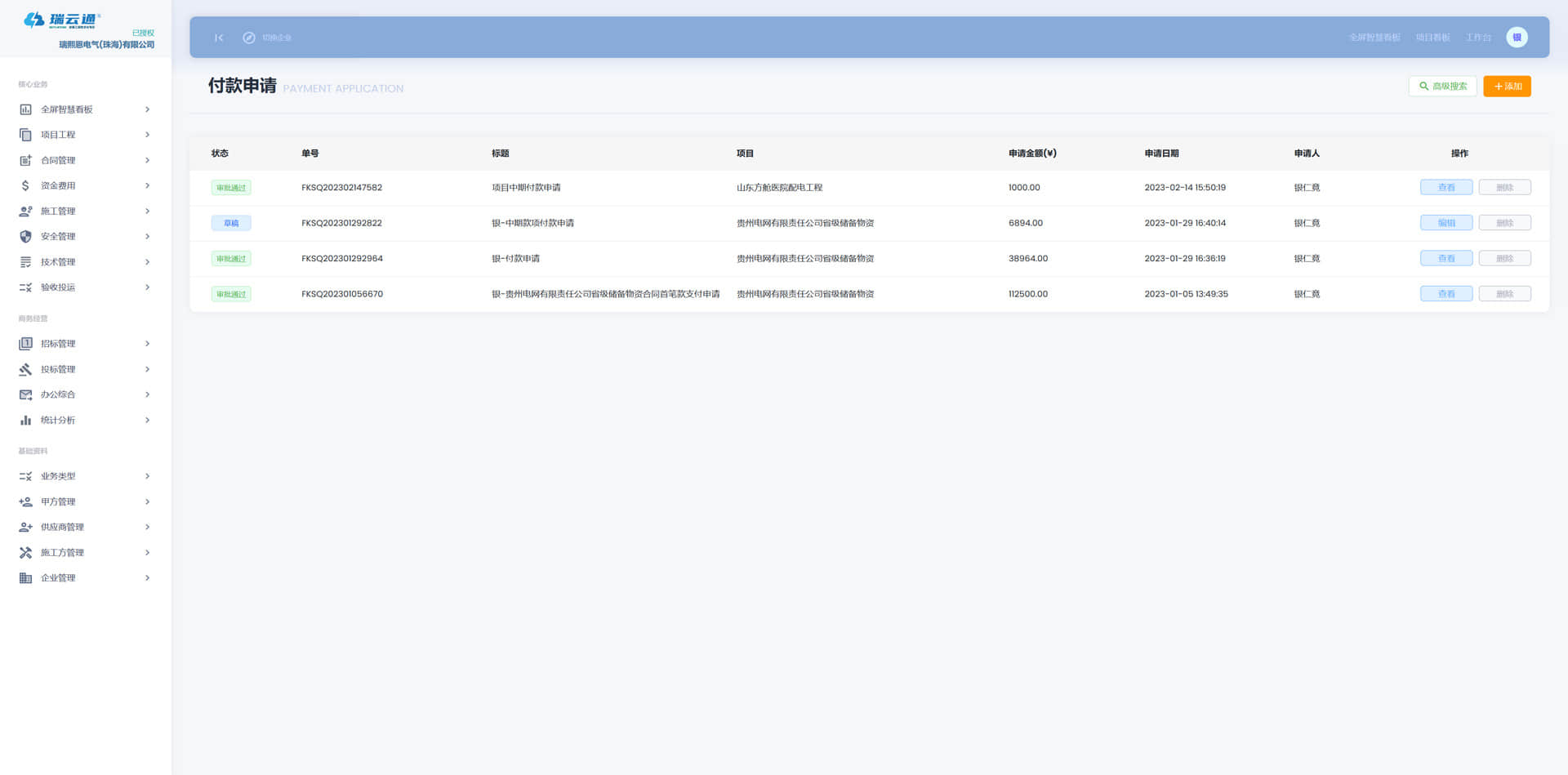Open the user avatar in top bar

click(1517, 38)
